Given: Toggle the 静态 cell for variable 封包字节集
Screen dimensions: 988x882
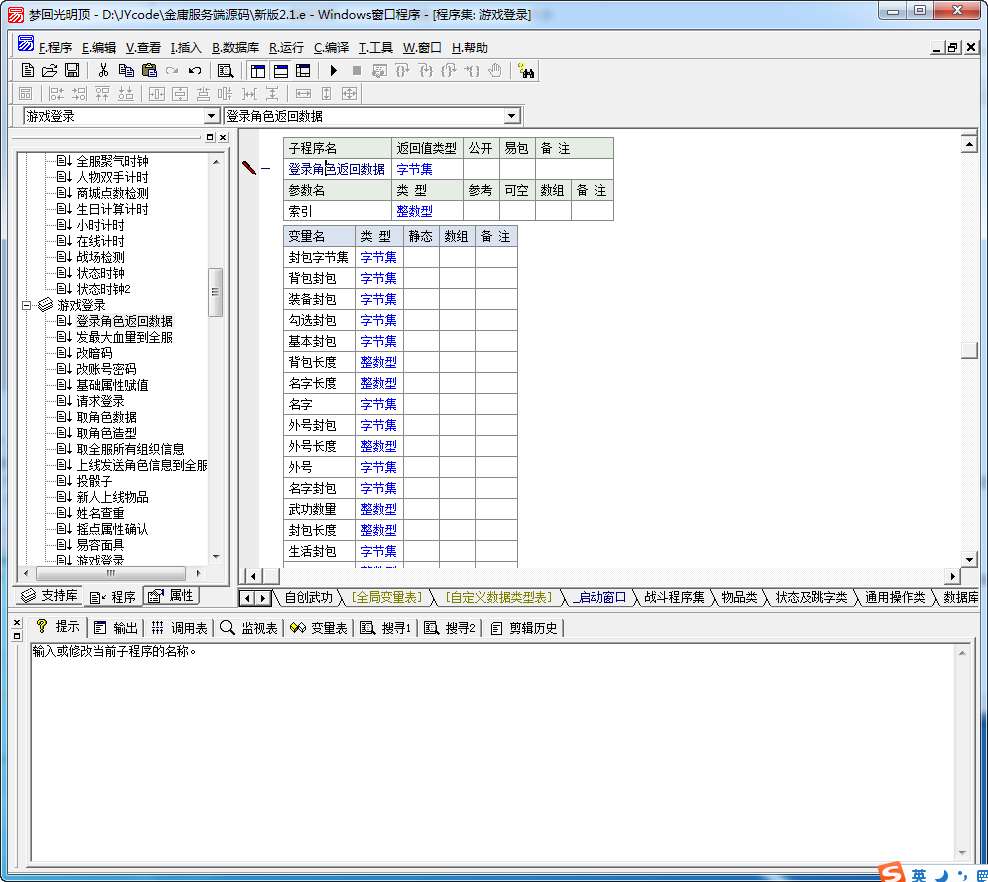Looking at the screenshot, I should tap(421, 257).
